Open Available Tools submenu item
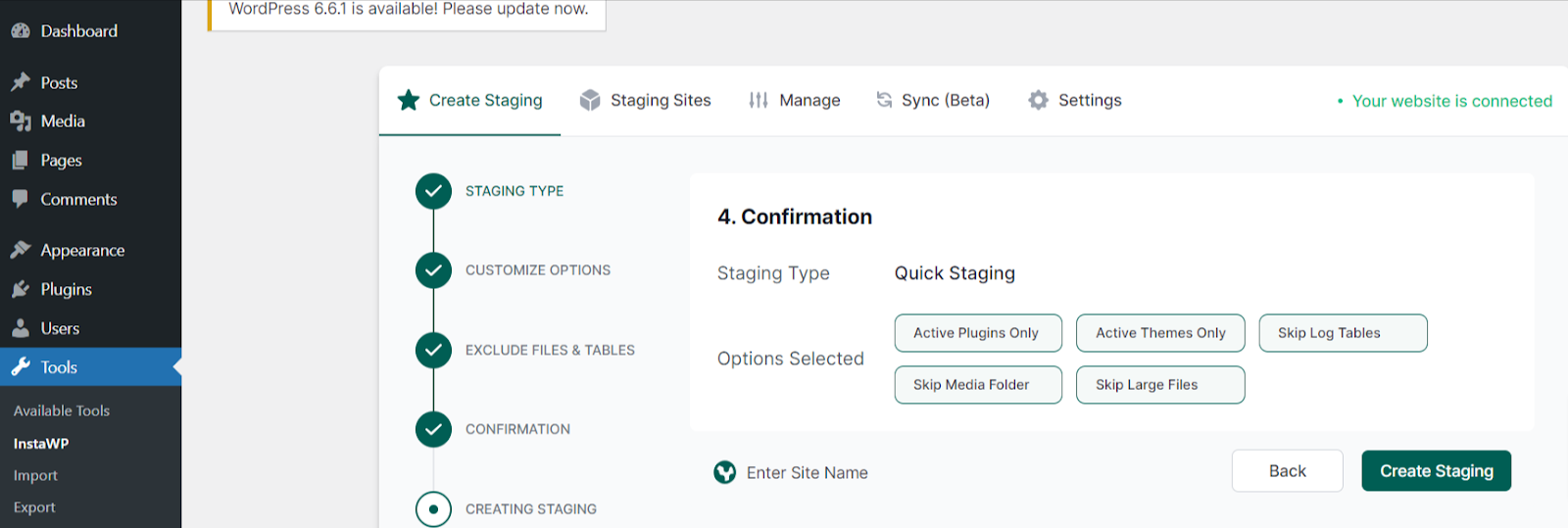The image size is (1568, 528). coord(62,411)
